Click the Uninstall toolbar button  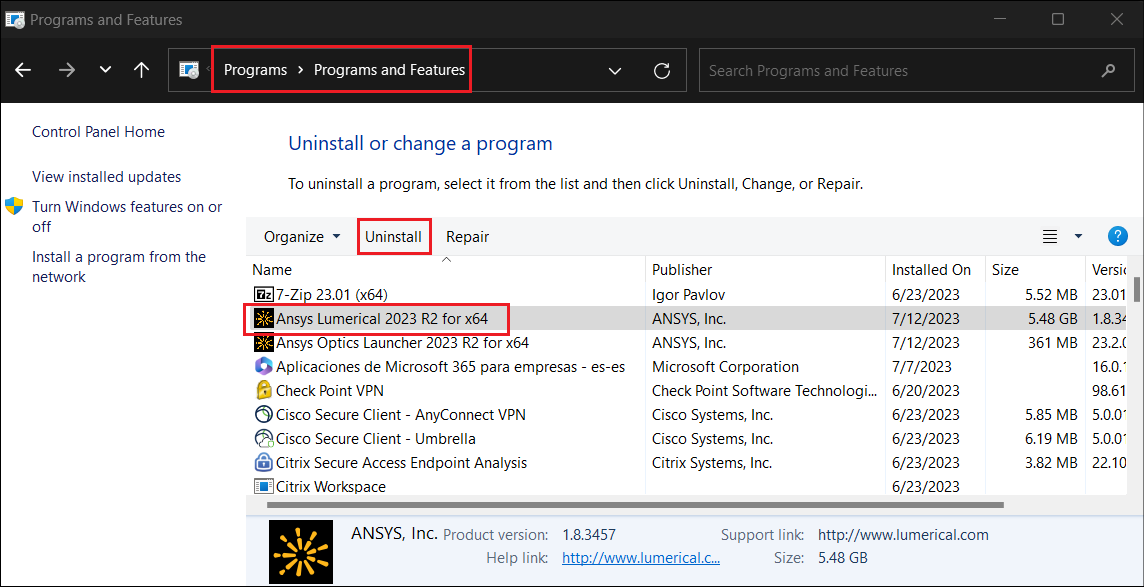pyautogui.click(x=393, y=237)
